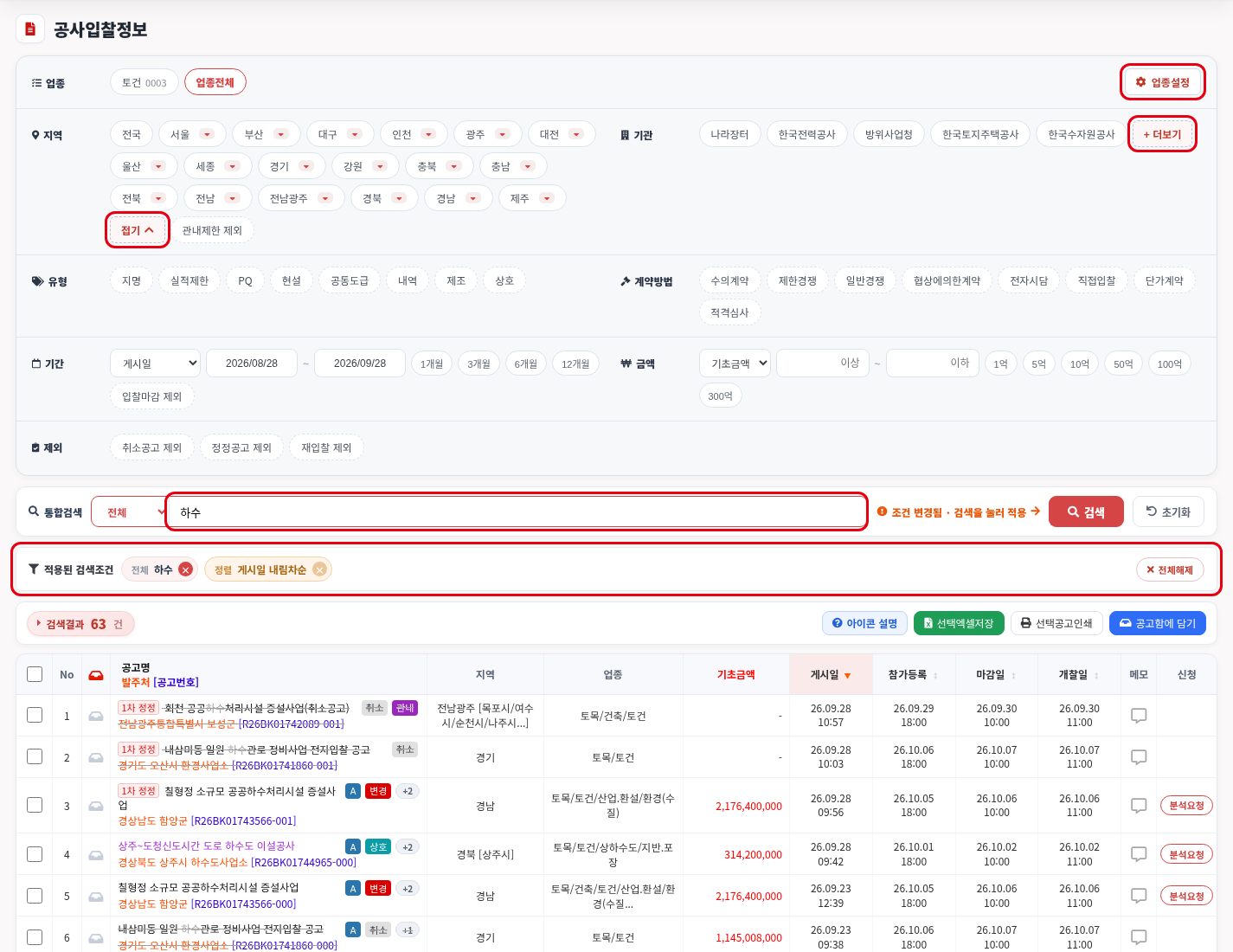The height and width of the screenshot is (952, 1233).
Task: Add row 2 notice to 공고함 tray
Action: point(96,757)
